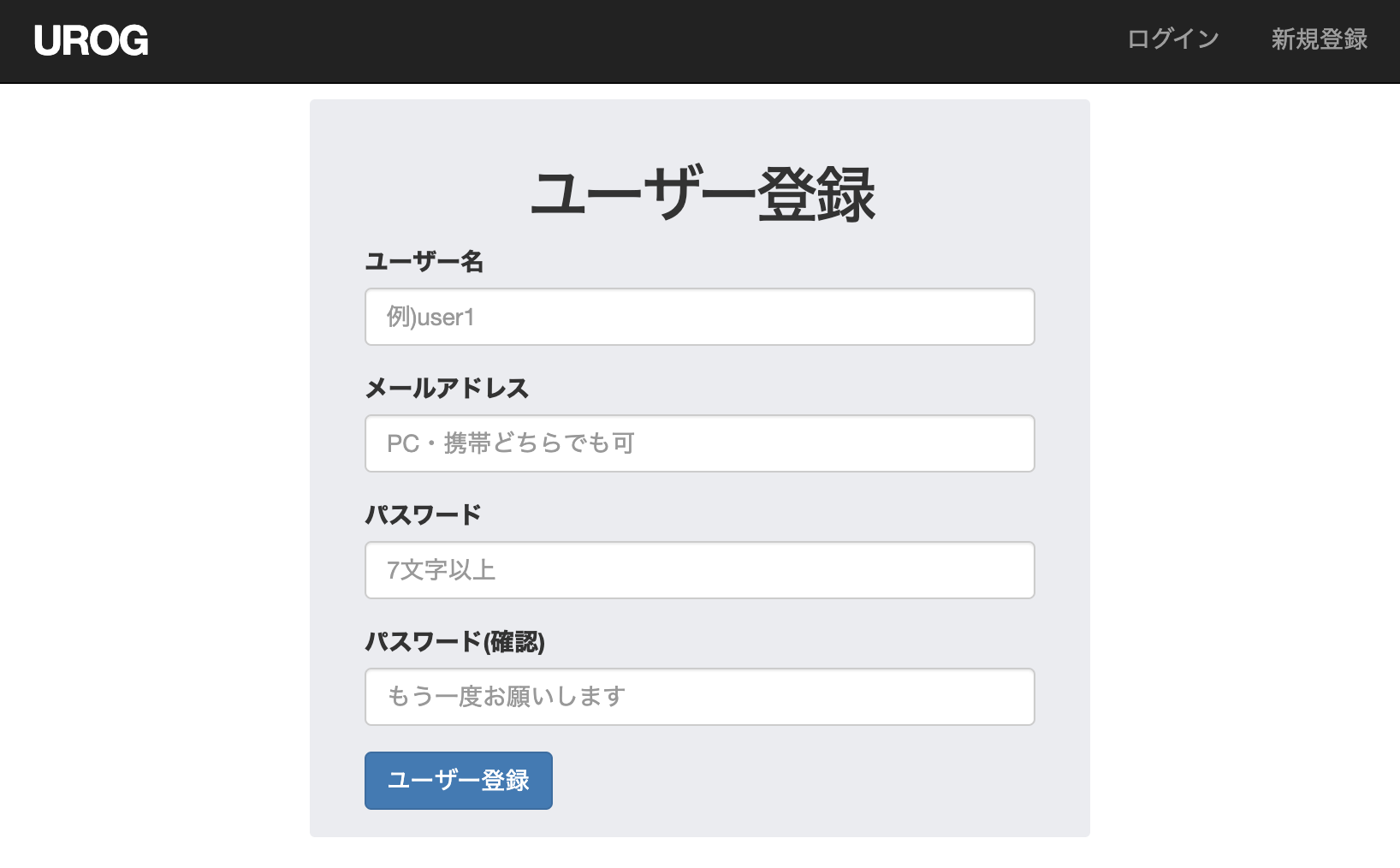
Task: Click the パスワード(確認) field label
Action: click(x=456, y=641)
